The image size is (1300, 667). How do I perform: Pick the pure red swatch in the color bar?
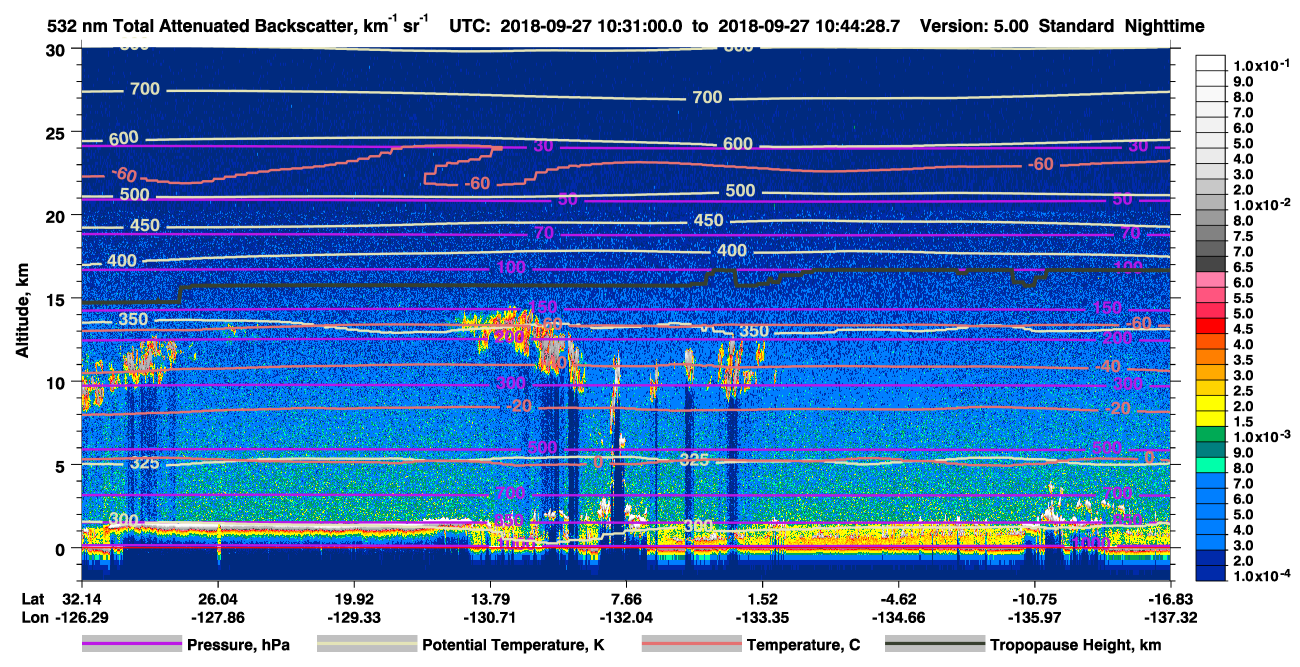click(x=1210, y=327)
